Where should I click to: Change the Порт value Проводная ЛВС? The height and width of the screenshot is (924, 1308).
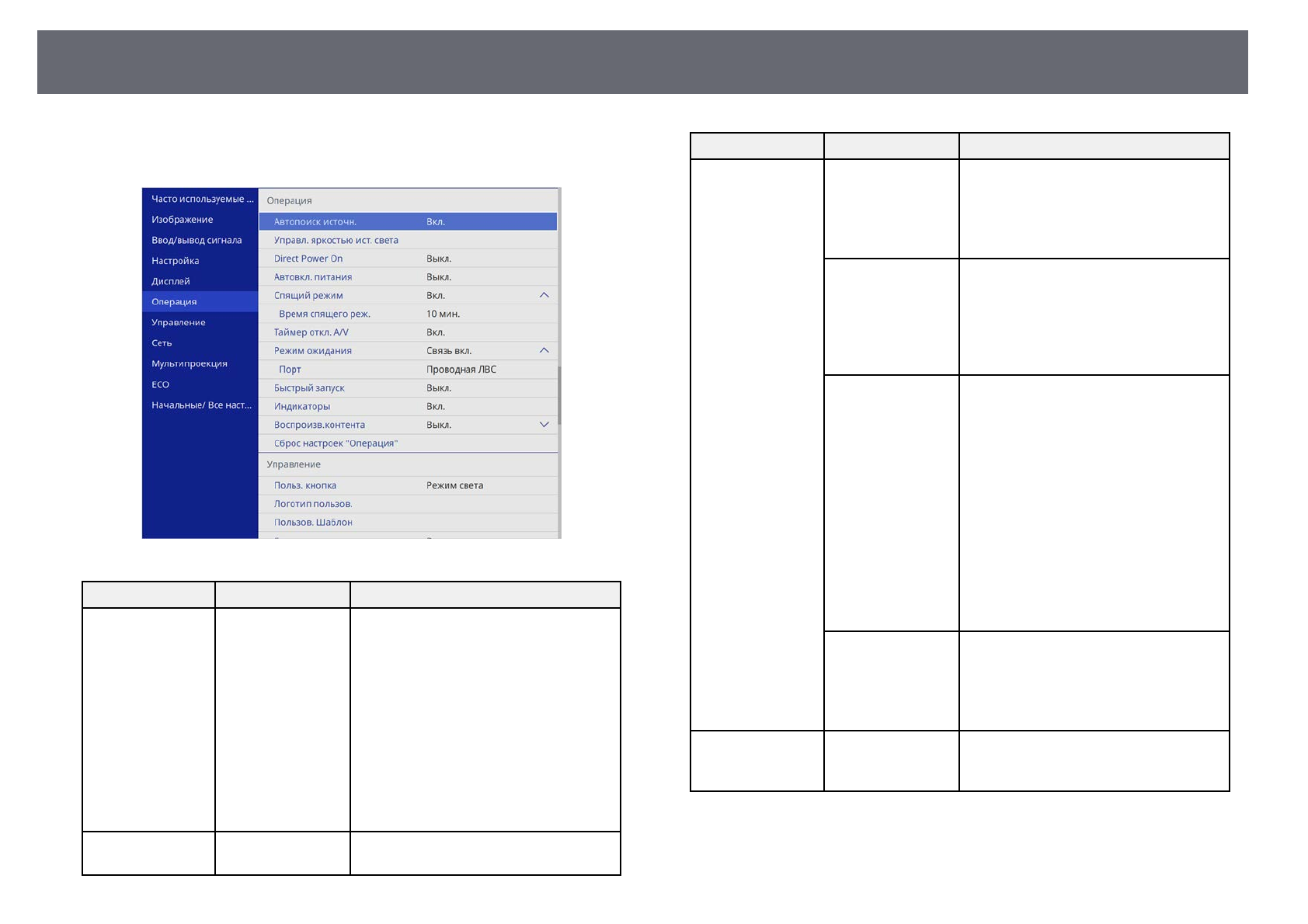click(x=461, y=370)
